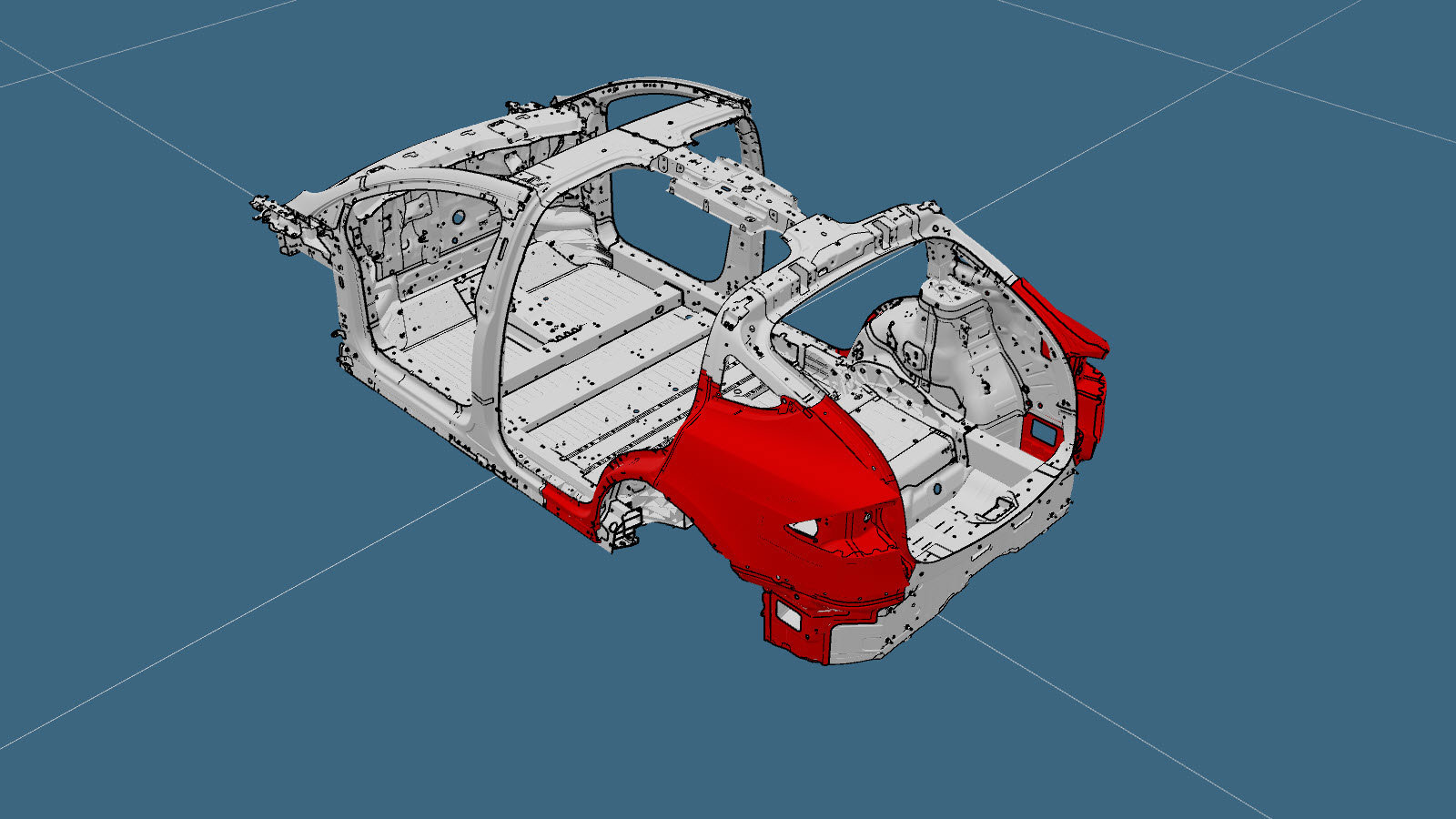Click the square cutout in far red panel
The width and height of the screenshot is (1456, 819).
tap(1041, 435)
